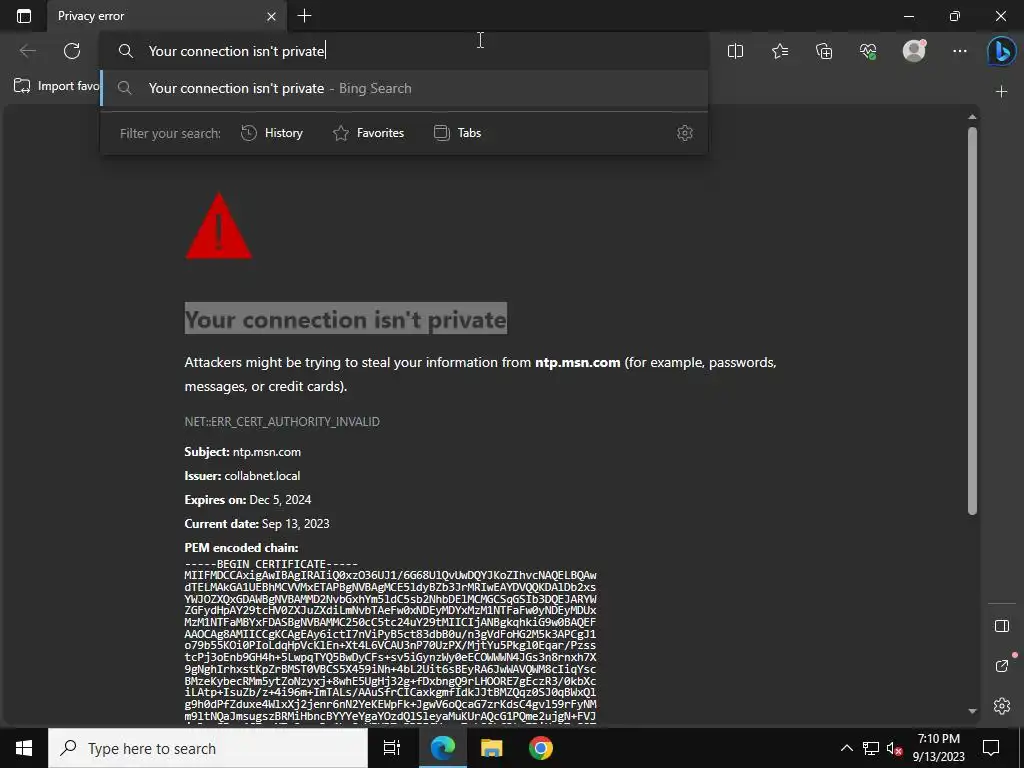1024x768 pixels.
Task: Toggle sidebar panel layout icon
Action: tap(1002, 626)
